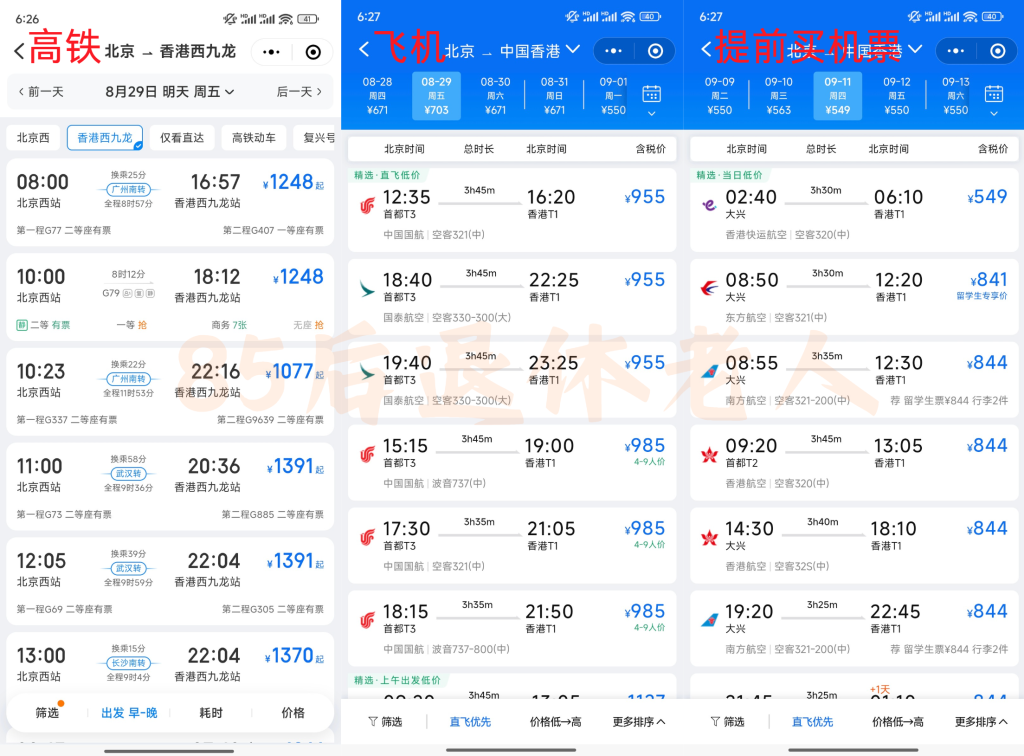Screen dimensions: 1024x756
Task: Open 更多排序 in 09-11 flight panel
Action: [x=981, y=721]
